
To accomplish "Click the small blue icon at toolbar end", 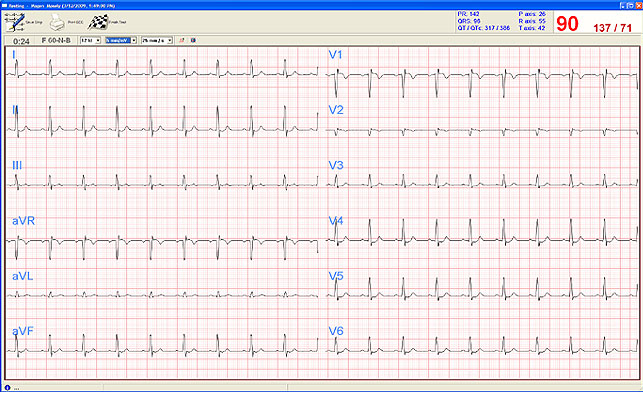I will tap(193, 41).
